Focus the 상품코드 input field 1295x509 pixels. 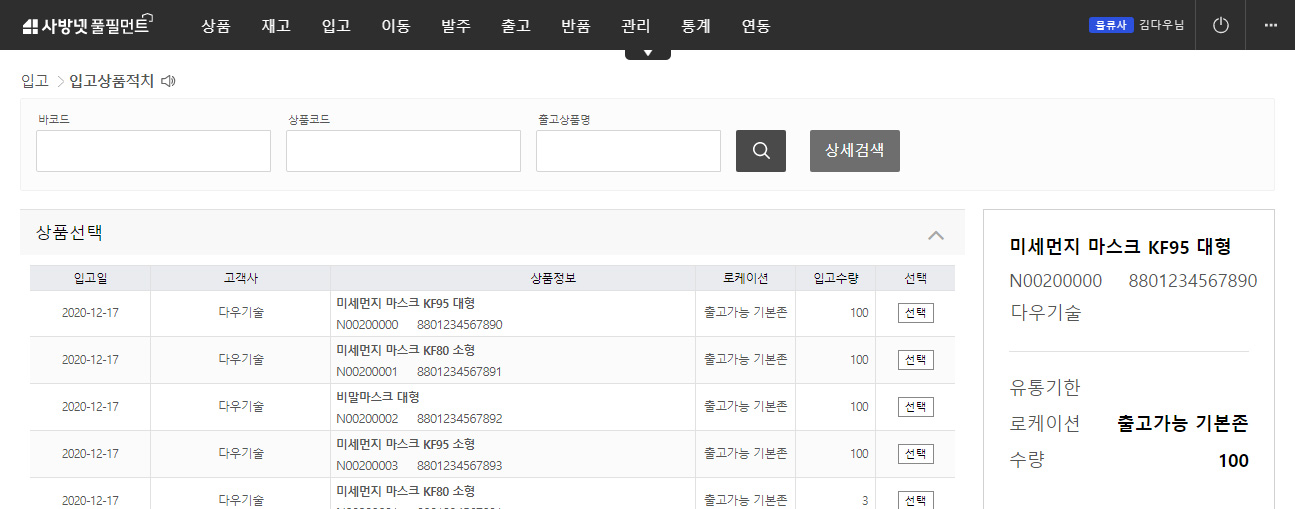403,151
